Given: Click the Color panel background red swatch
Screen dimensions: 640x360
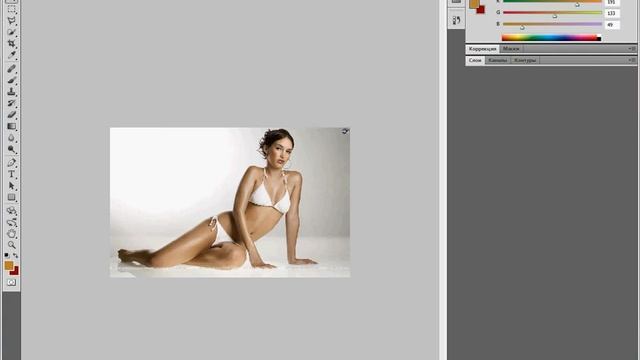Looking at the screenshot, I should [x=481, y=10].
